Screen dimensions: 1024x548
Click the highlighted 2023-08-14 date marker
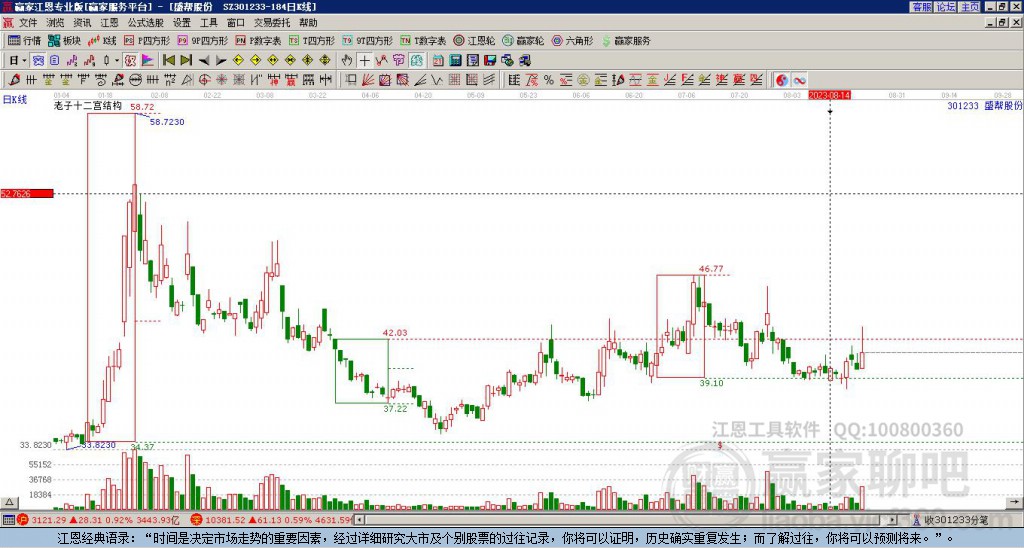click(x=829, y=95)
